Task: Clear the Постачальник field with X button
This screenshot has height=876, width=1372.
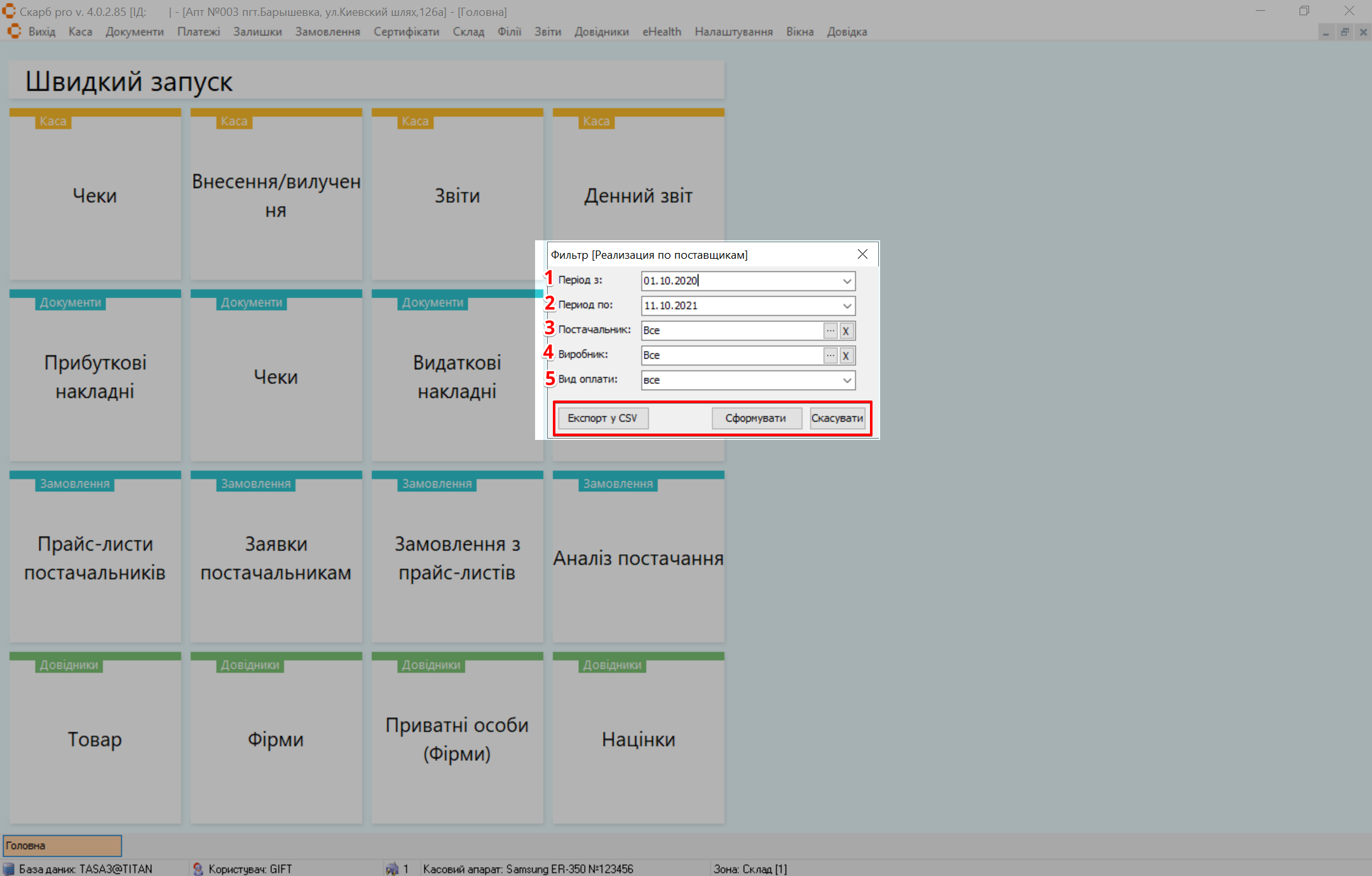Action: click(846, 331)
